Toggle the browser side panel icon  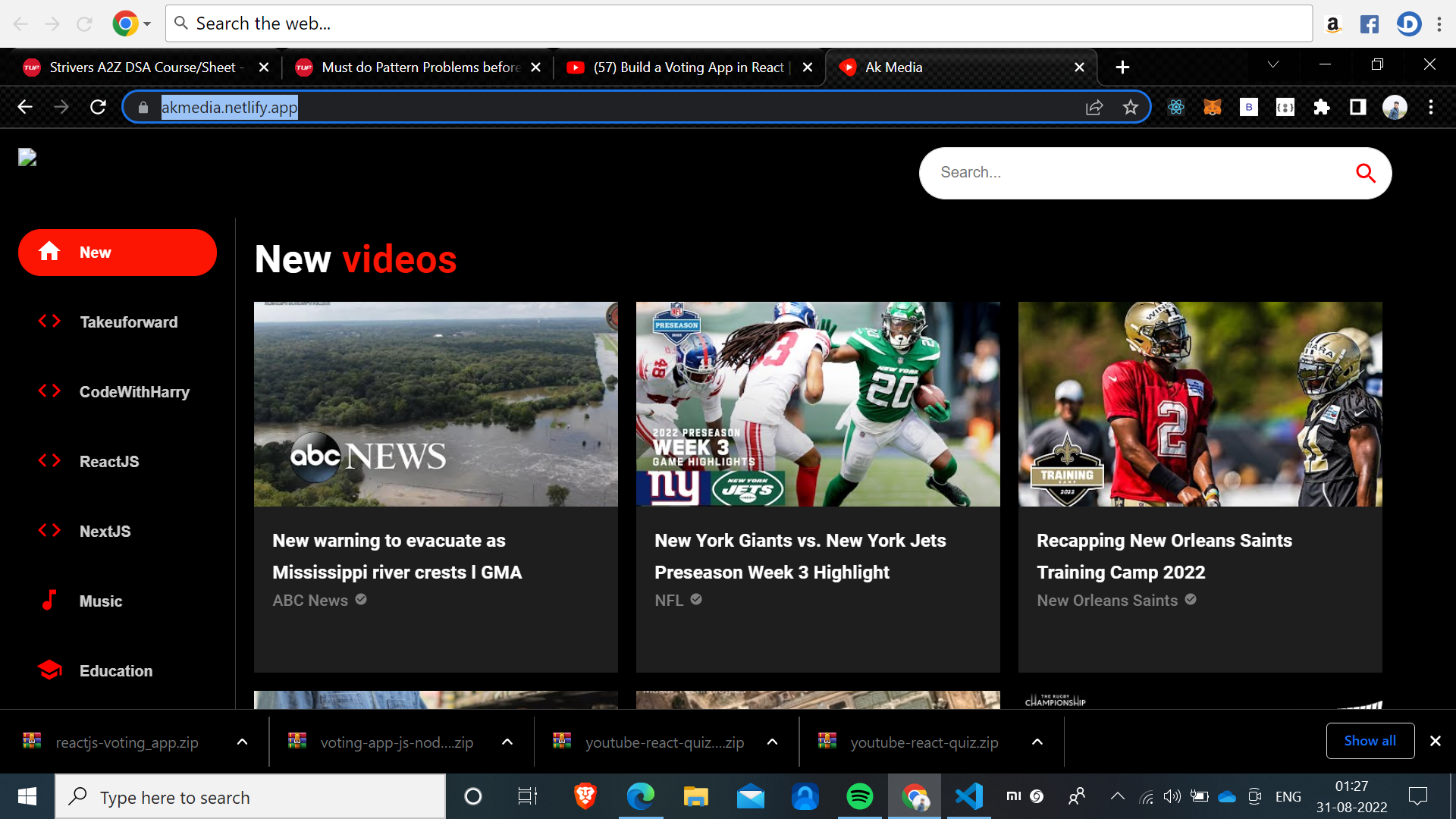click(x=1357, y=107)
